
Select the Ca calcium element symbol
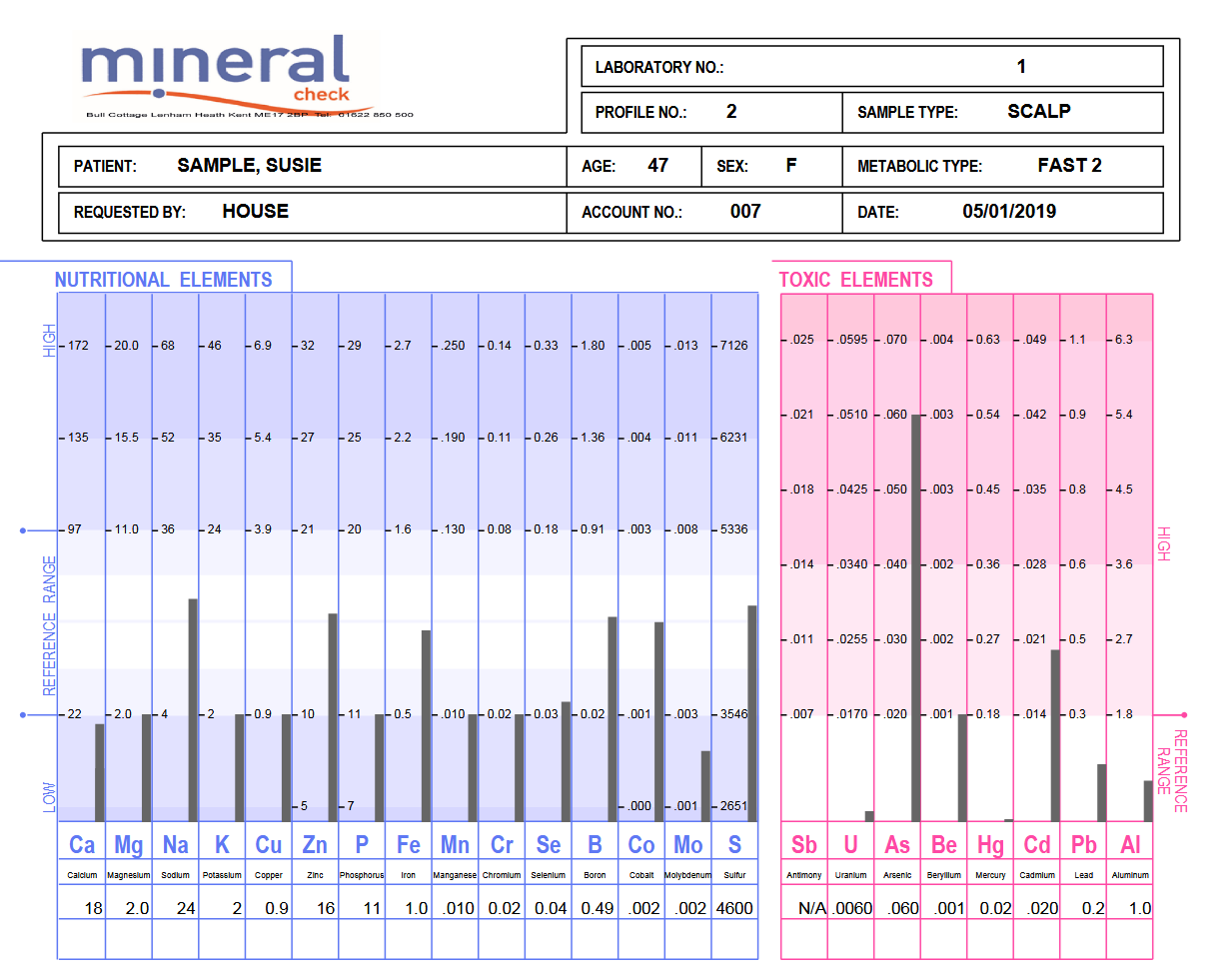(81, 844)
